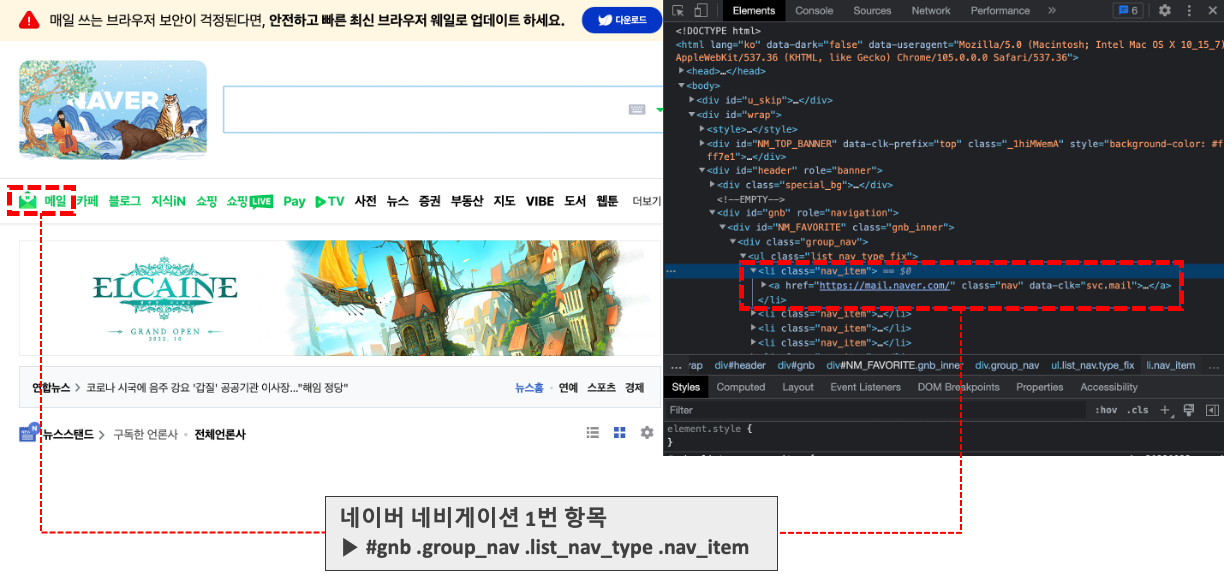Switch to the Performance tab

point(1000,11)
